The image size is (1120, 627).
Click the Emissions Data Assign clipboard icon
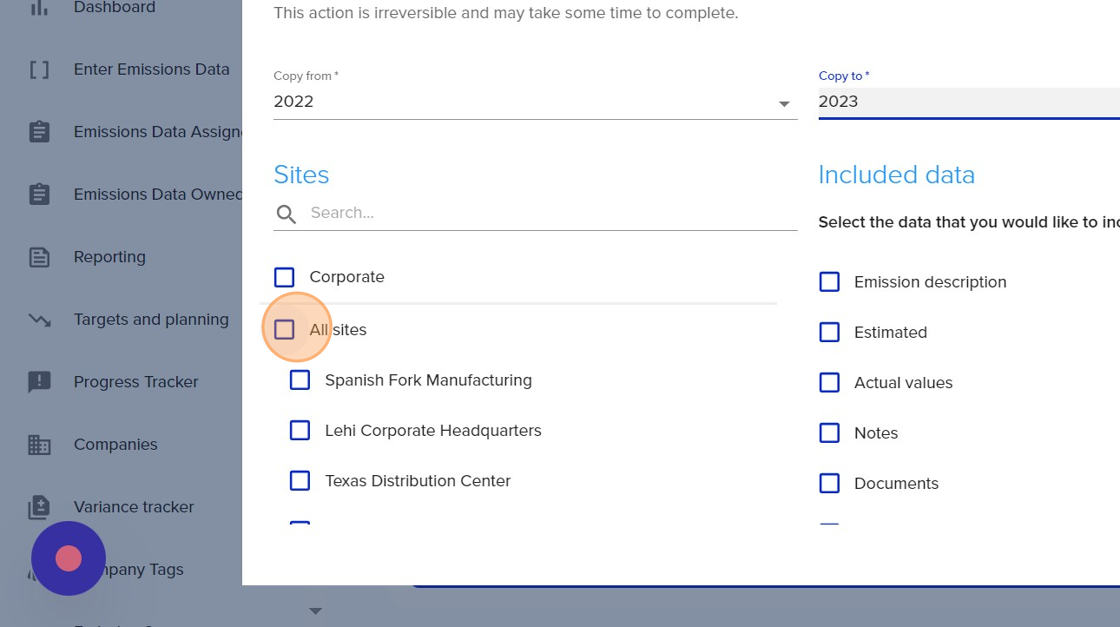click(39, 131)
